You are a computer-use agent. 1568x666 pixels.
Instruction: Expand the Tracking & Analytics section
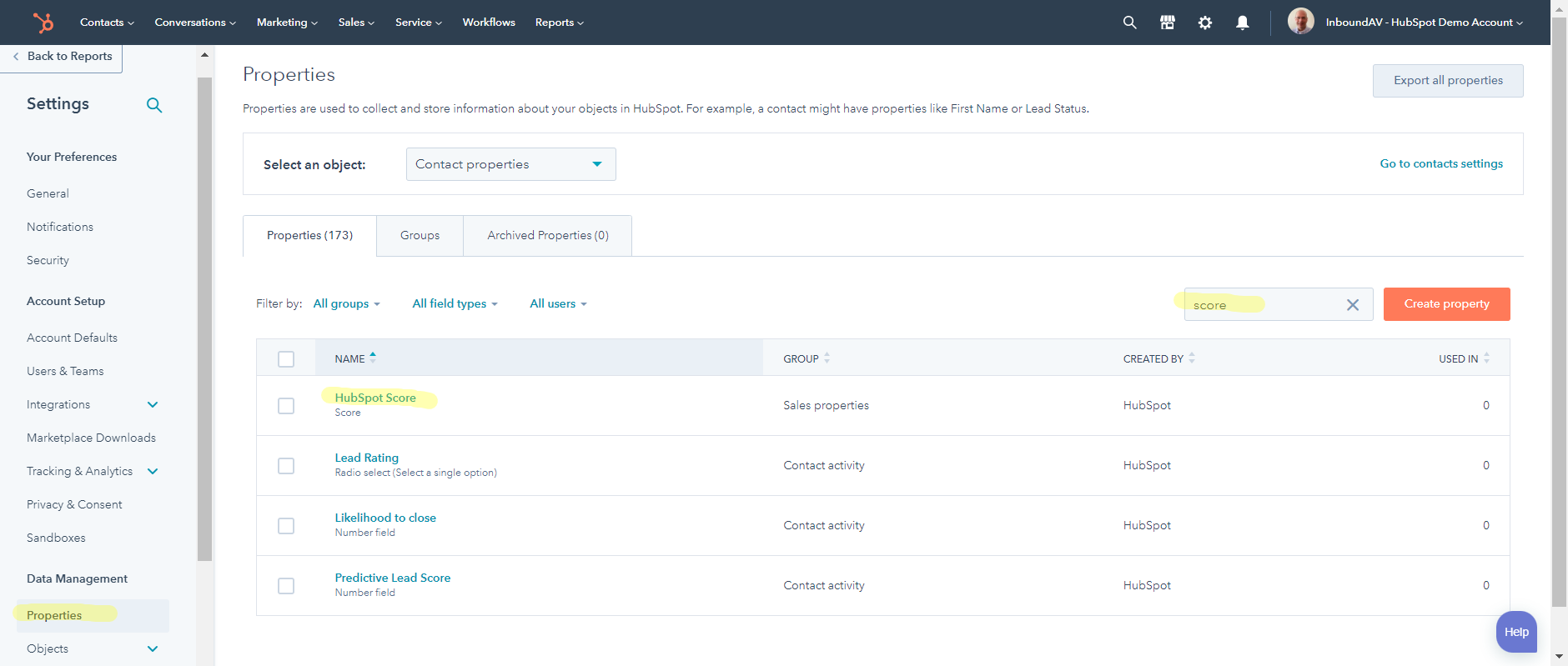[x=153, y=471]
